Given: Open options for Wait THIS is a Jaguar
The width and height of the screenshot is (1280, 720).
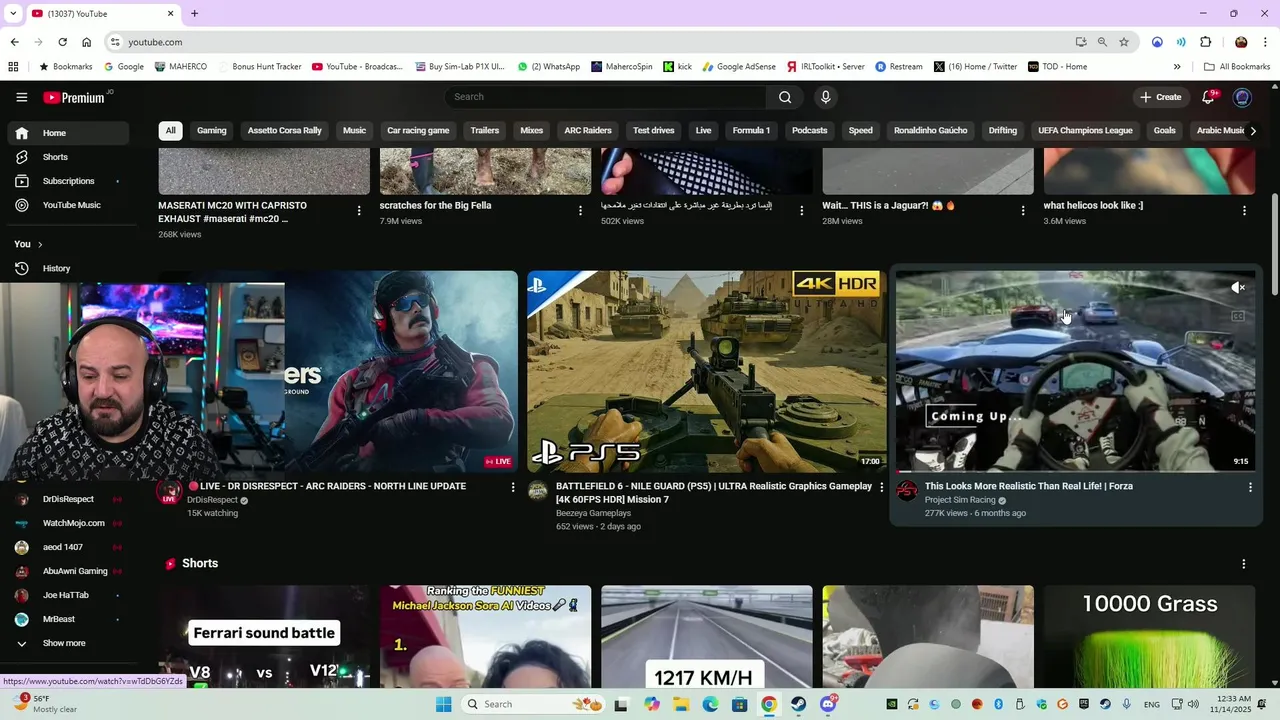Looking at the screenshot, I should tap(1023, 210).
